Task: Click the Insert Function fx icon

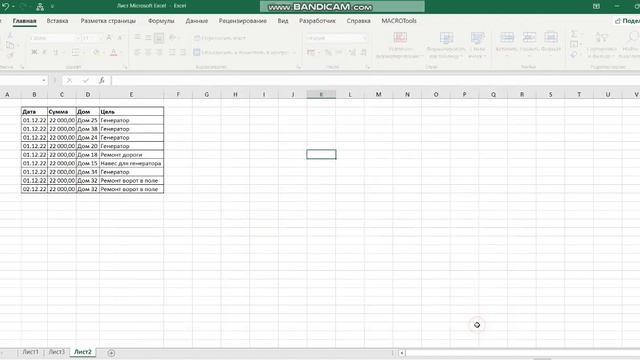Action: pyautogui.click(x=102, y=80)
